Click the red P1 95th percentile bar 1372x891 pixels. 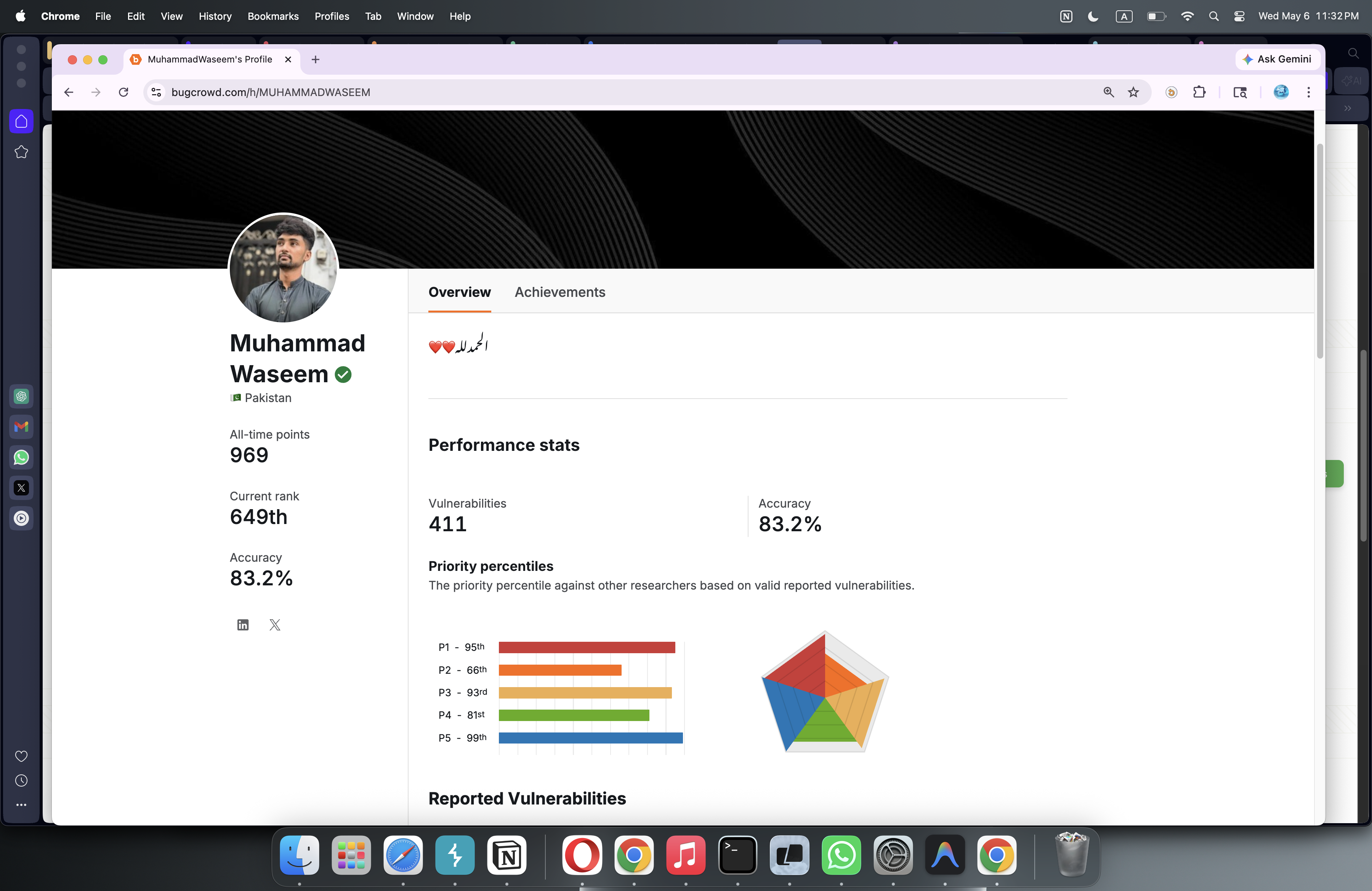click(x=587, y=647)
